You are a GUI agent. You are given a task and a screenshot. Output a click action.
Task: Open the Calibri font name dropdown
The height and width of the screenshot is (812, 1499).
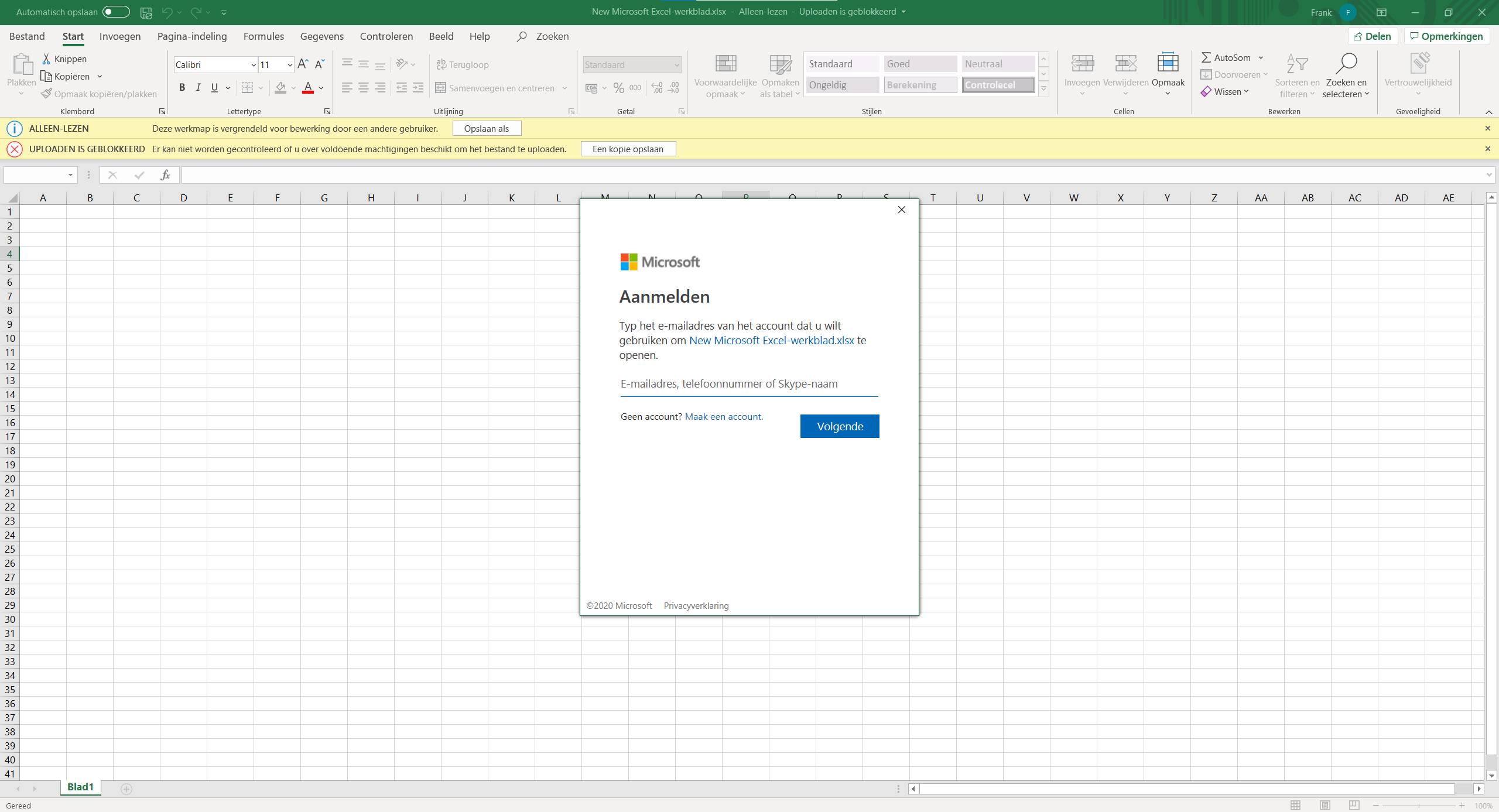coord(254,65)
